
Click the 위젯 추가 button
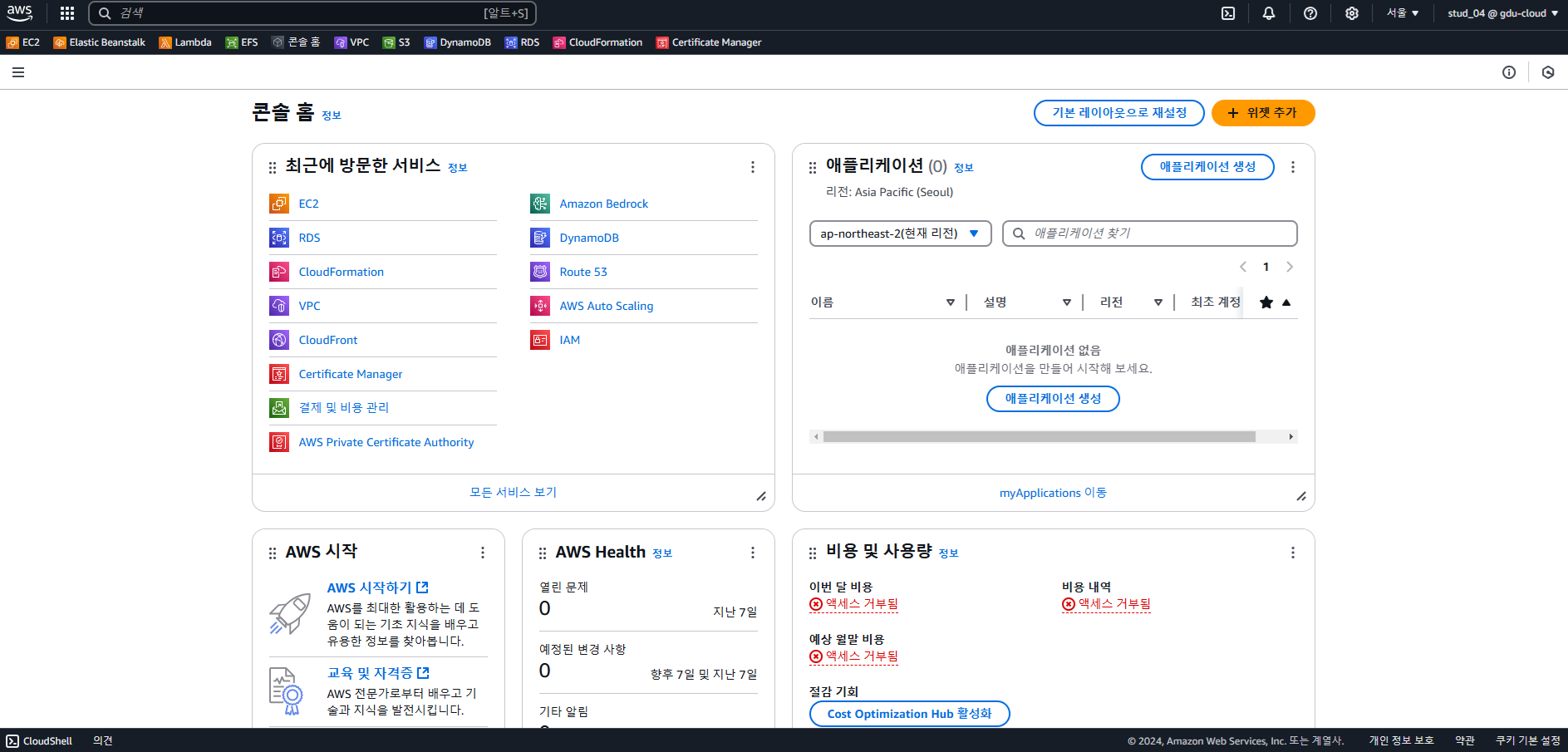(x=1263, y=113)
